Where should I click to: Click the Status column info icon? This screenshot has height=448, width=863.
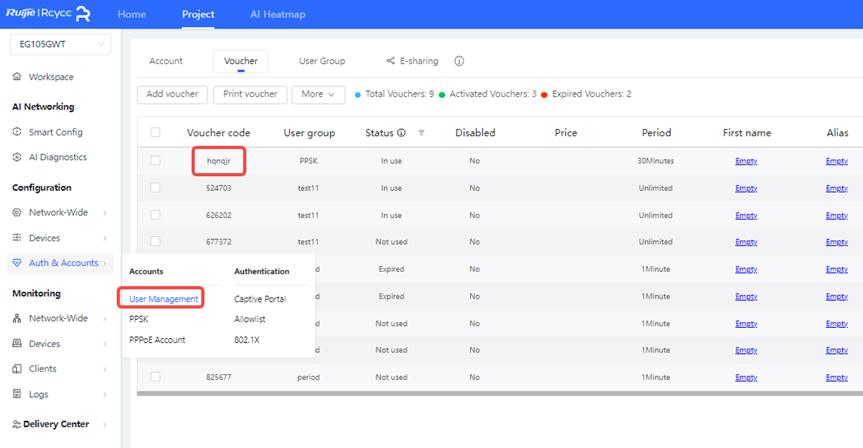[401, 133]
